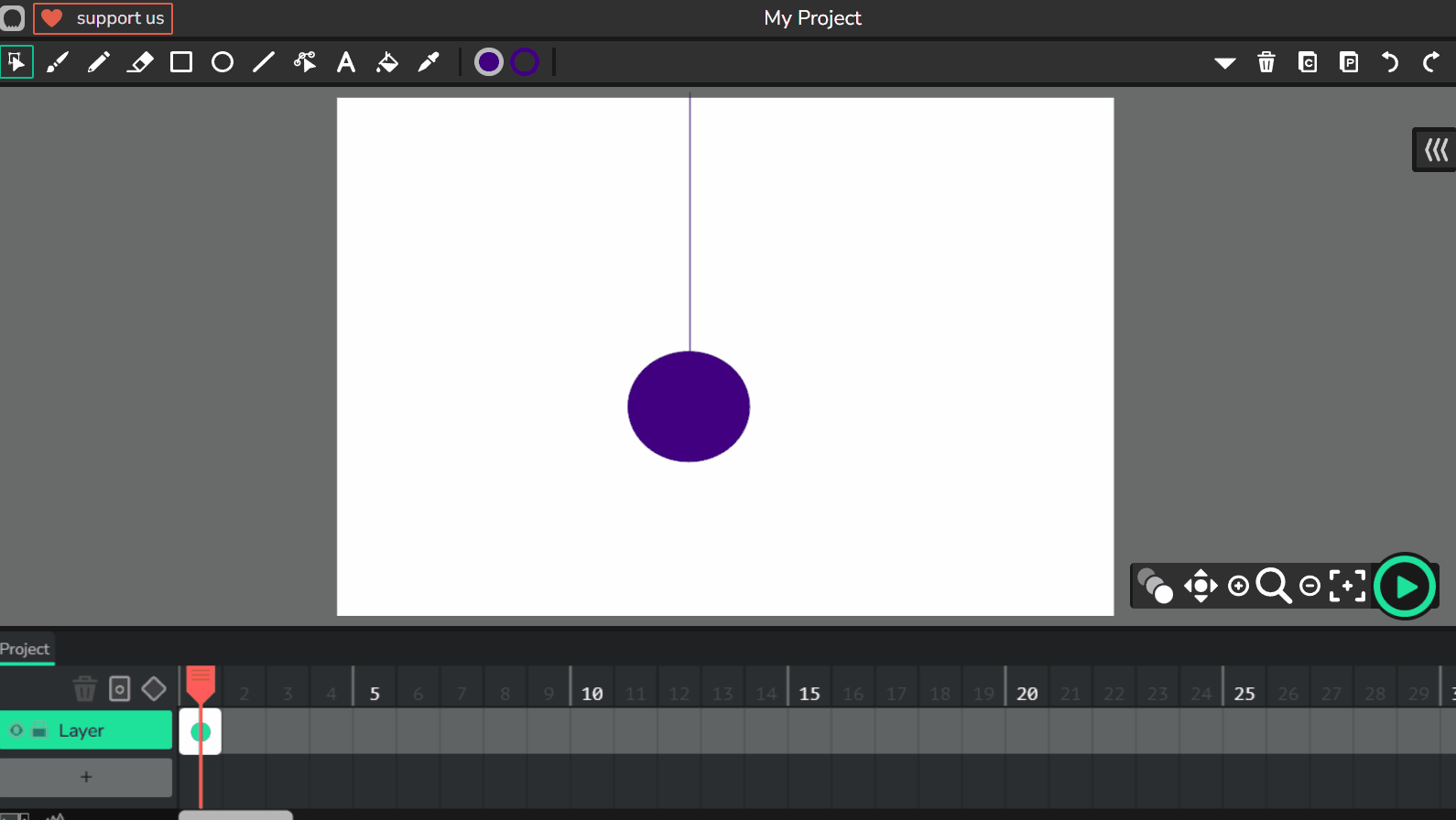
Task: Open the tool options dropdown arrow
Action: click(x=1225, y=63)
